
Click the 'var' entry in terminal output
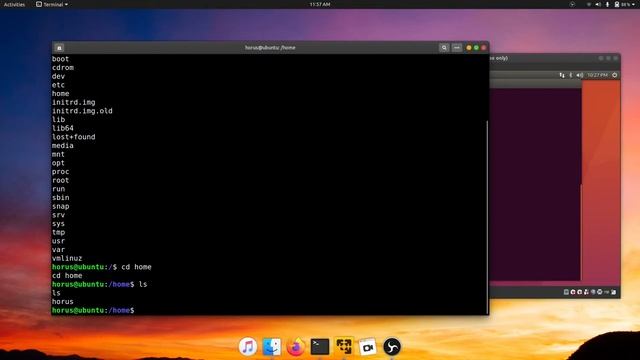point(58,250)
